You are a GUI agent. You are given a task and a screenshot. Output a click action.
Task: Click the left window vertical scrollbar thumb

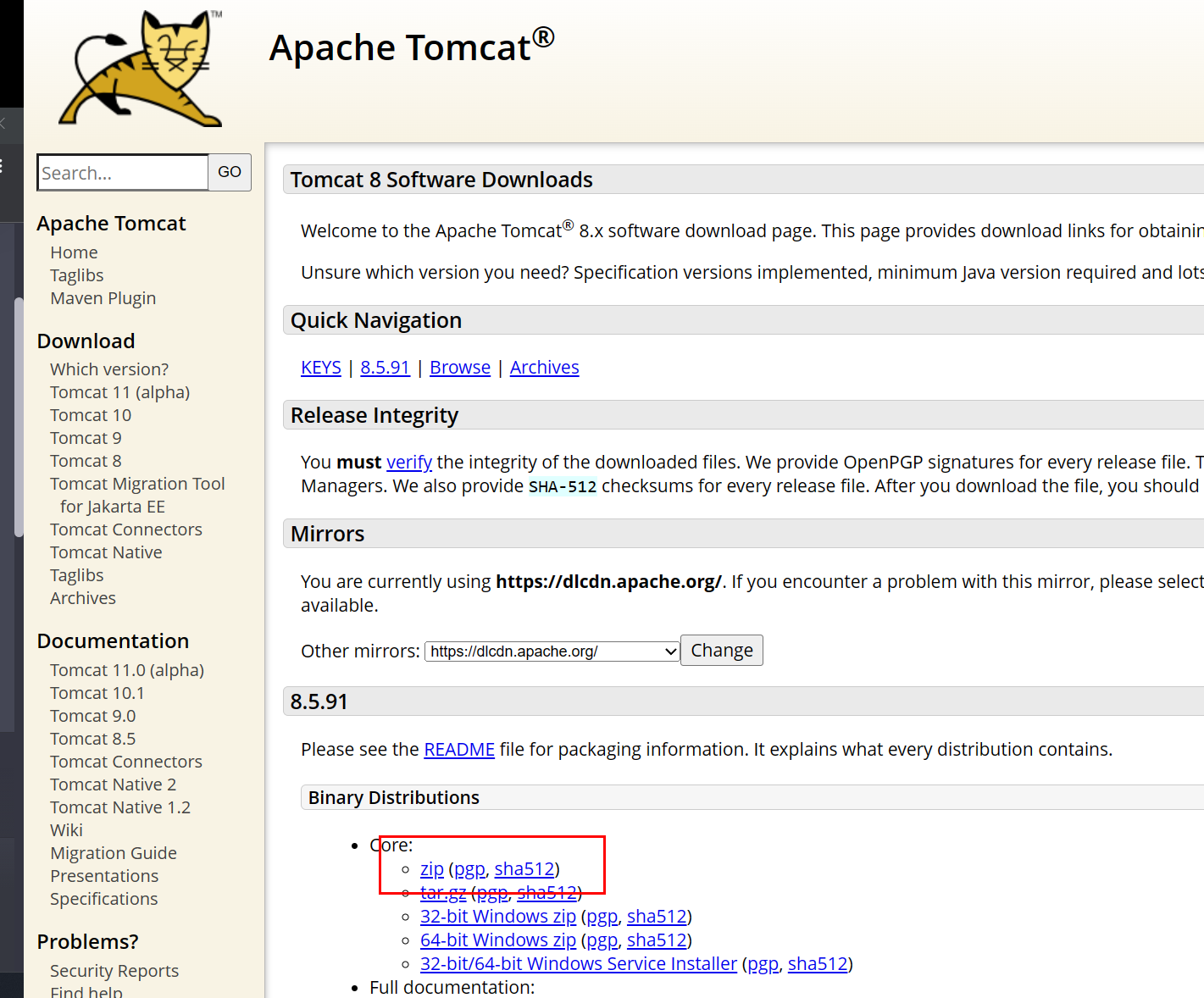[19, 418]
